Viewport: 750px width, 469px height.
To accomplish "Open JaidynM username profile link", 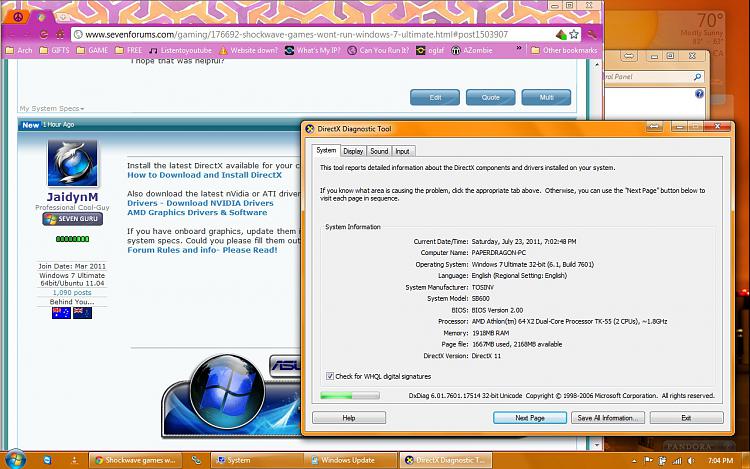I will coord(72,197).
